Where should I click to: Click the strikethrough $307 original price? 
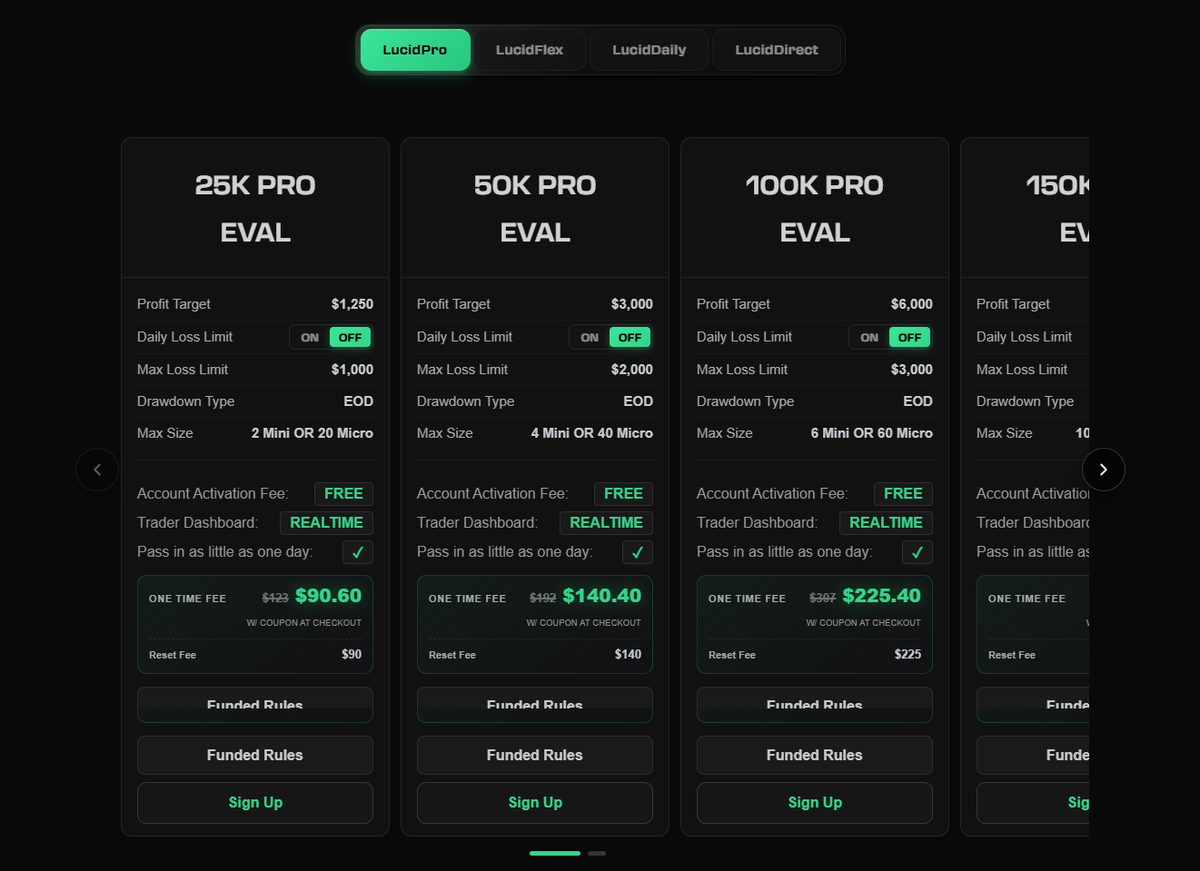(823, 598)
